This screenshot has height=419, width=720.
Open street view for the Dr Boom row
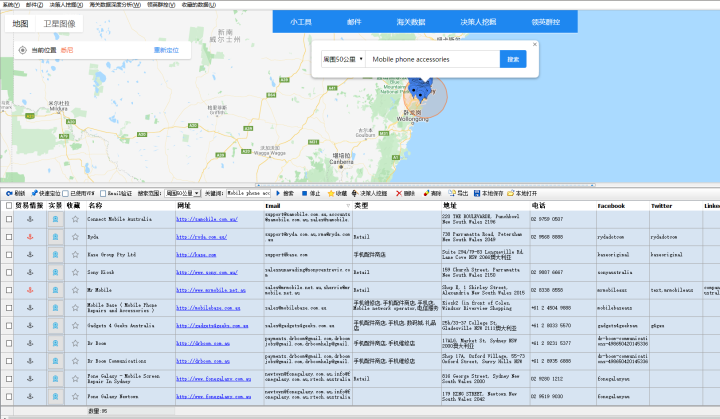(56, 343)
